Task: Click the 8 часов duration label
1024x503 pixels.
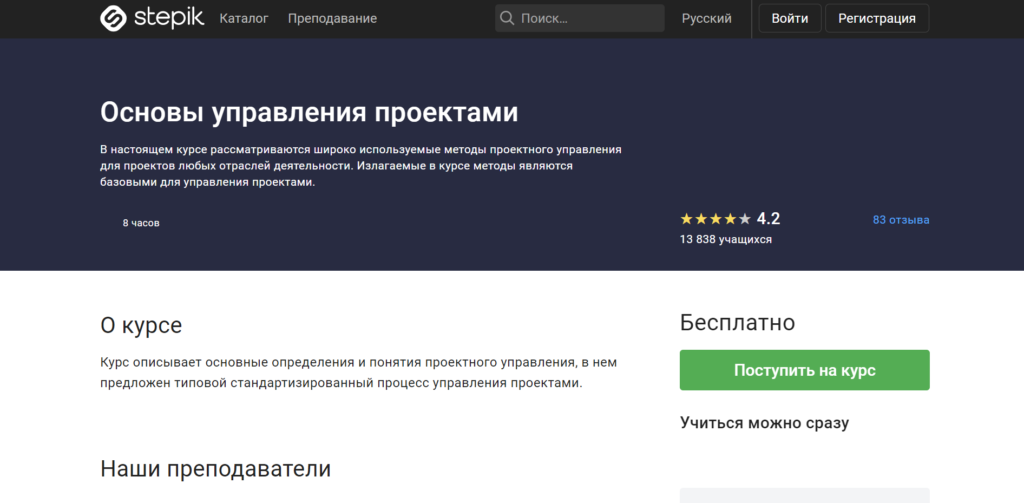Action: (x=141, y=223)
